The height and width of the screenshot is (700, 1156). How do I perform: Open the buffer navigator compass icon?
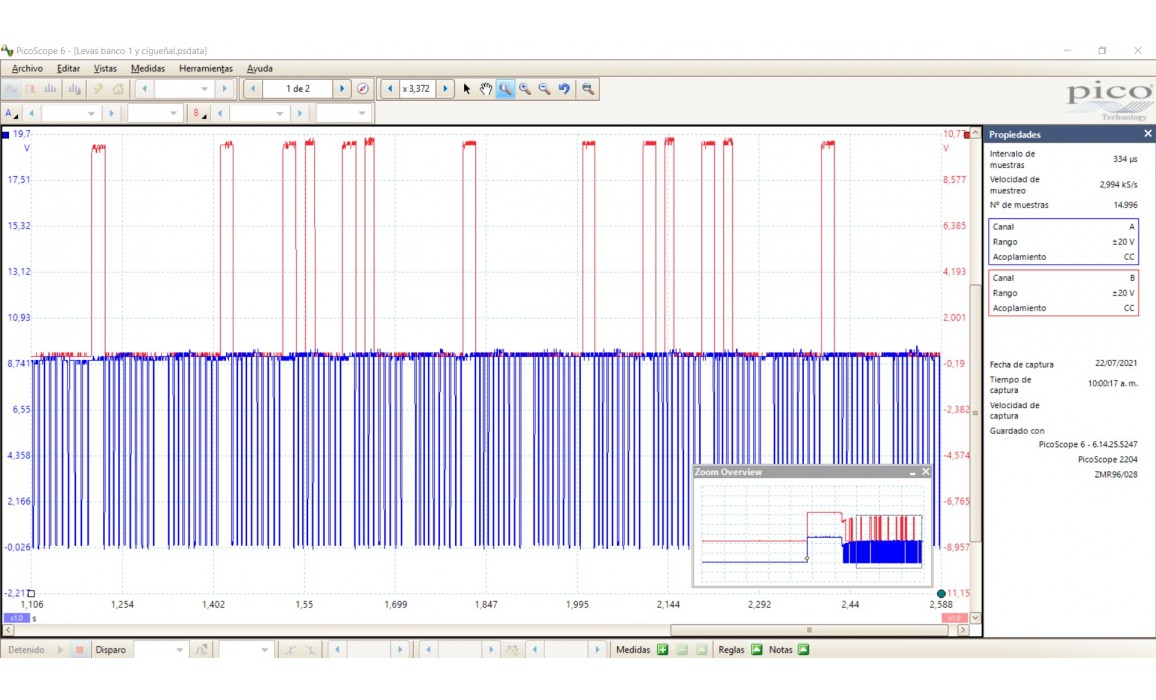[363, 89]
